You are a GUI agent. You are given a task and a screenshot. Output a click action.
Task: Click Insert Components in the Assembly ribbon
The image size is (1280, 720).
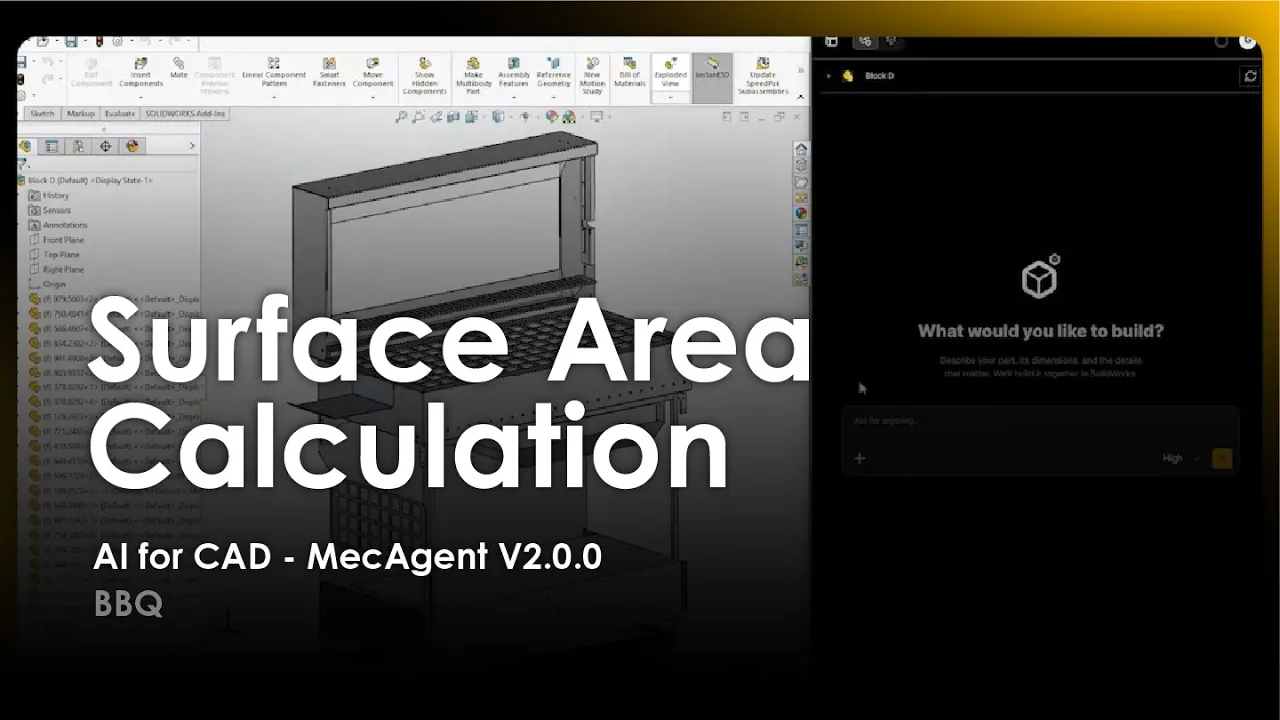point(140,72)
